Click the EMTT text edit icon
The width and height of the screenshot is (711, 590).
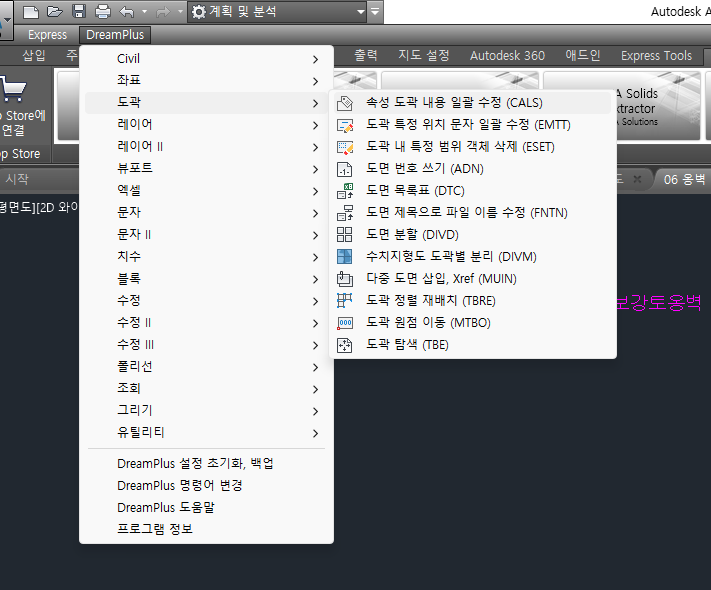click(345, 125)
